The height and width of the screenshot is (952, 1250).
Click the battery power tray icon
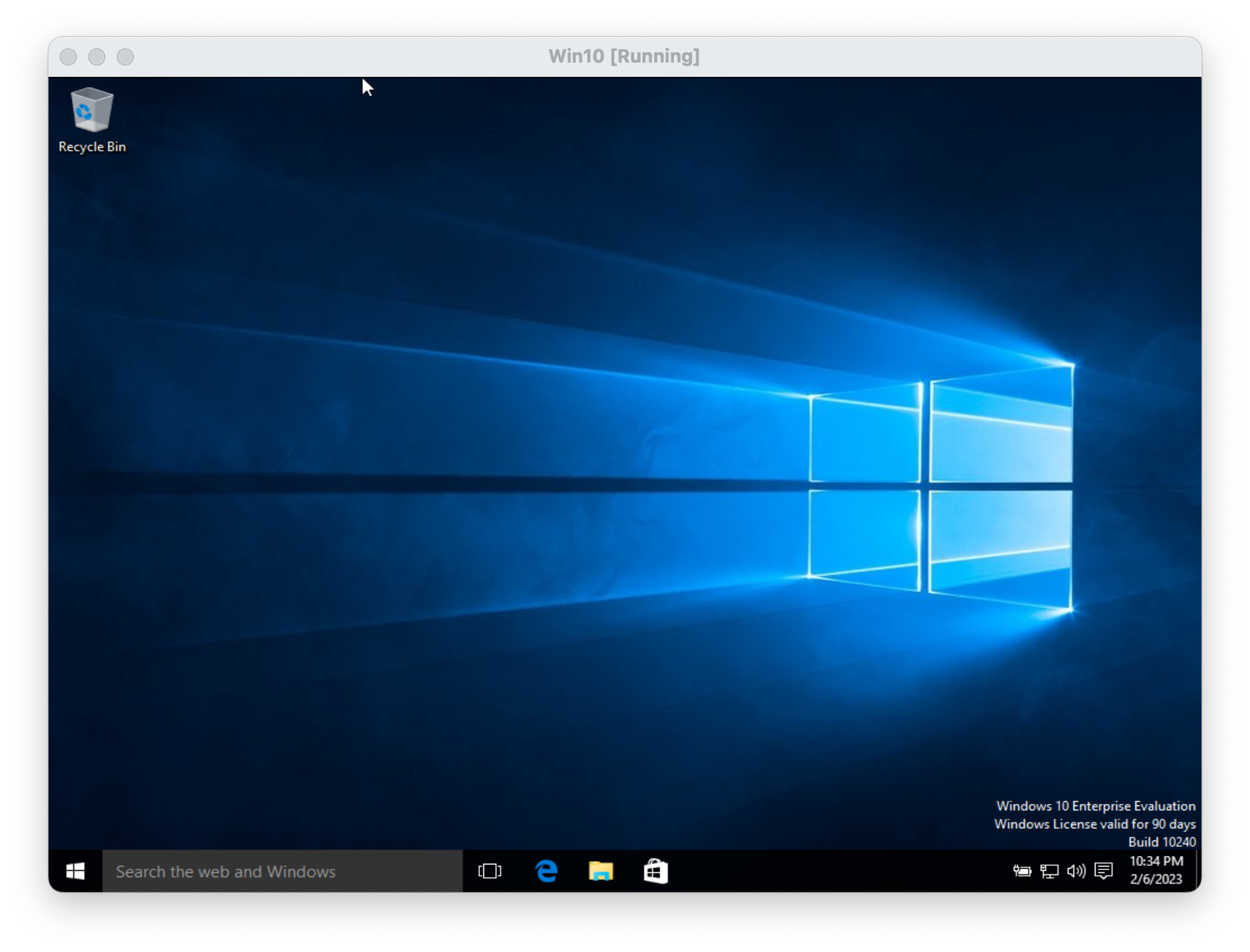pyautogui.click(x=1022, y=871)
